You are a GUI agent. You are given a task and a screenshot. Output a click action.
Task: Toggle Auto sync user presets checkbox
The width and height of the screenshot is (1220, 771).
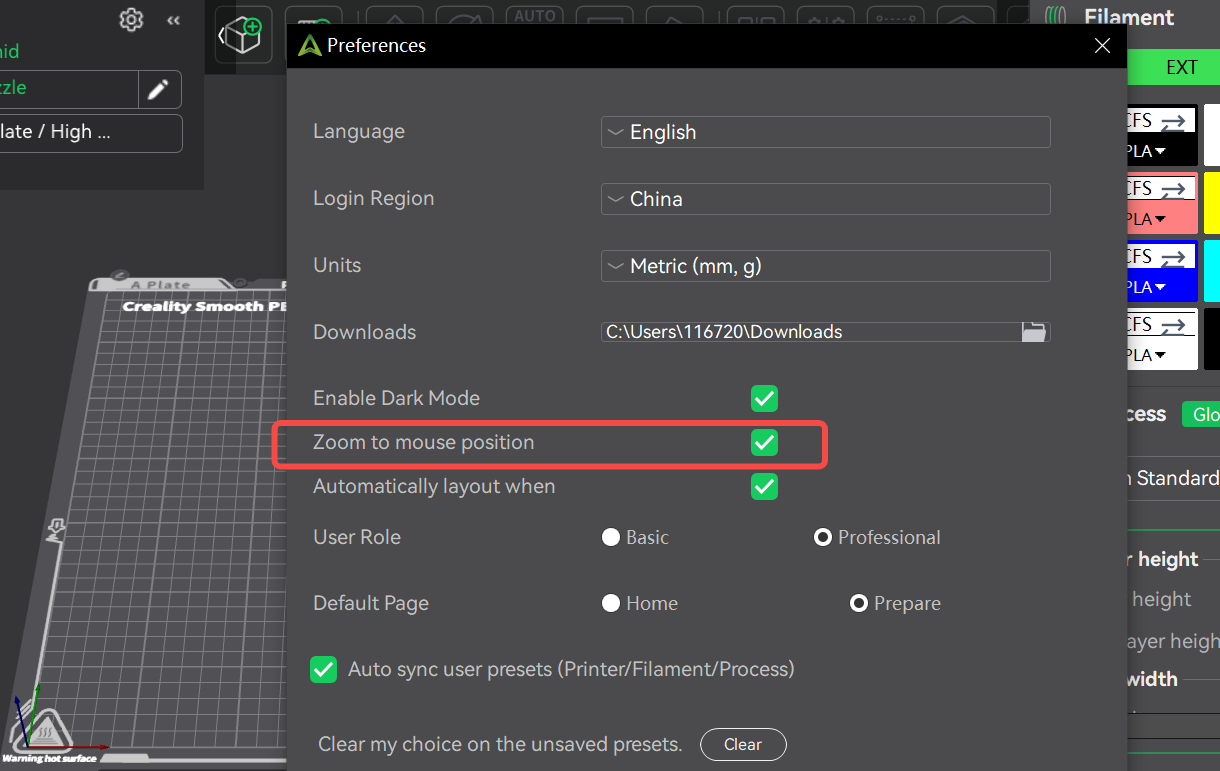click(x=323, y=669)
